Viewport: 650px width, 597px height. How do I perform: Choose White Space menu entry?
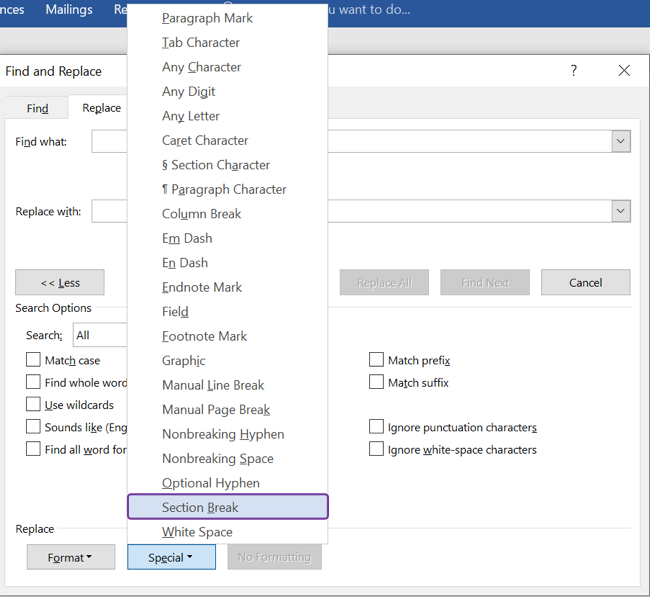point(228,532)
